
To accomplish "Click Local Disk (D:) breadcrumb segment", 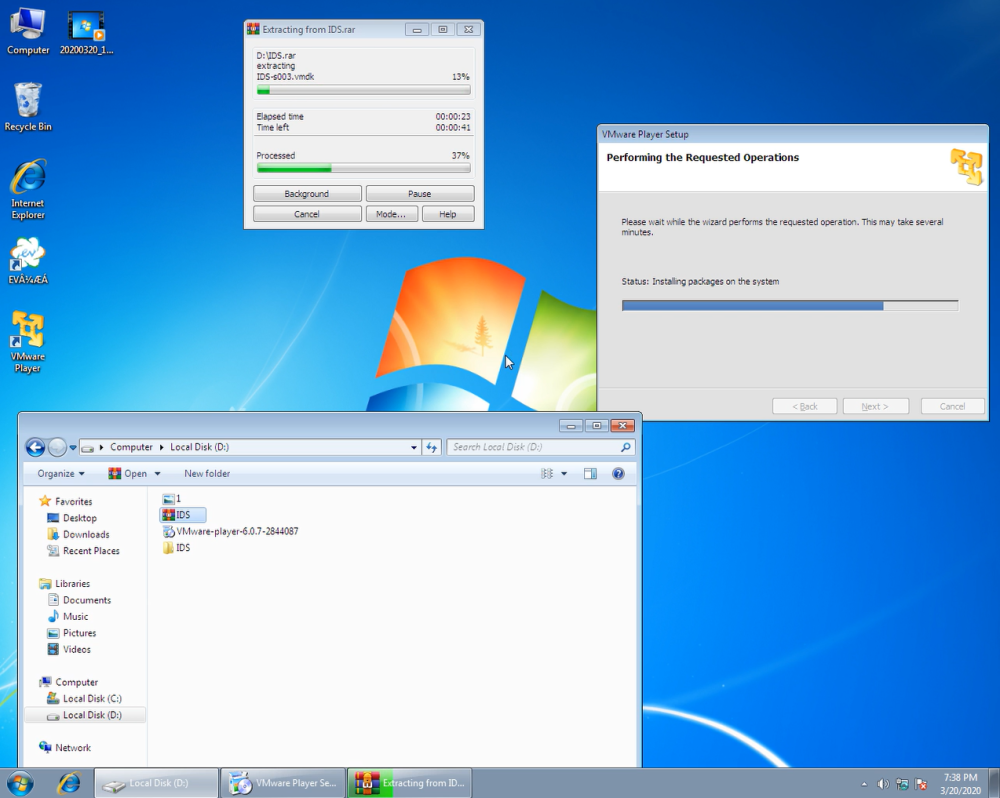I will click(x=199, y=447).
